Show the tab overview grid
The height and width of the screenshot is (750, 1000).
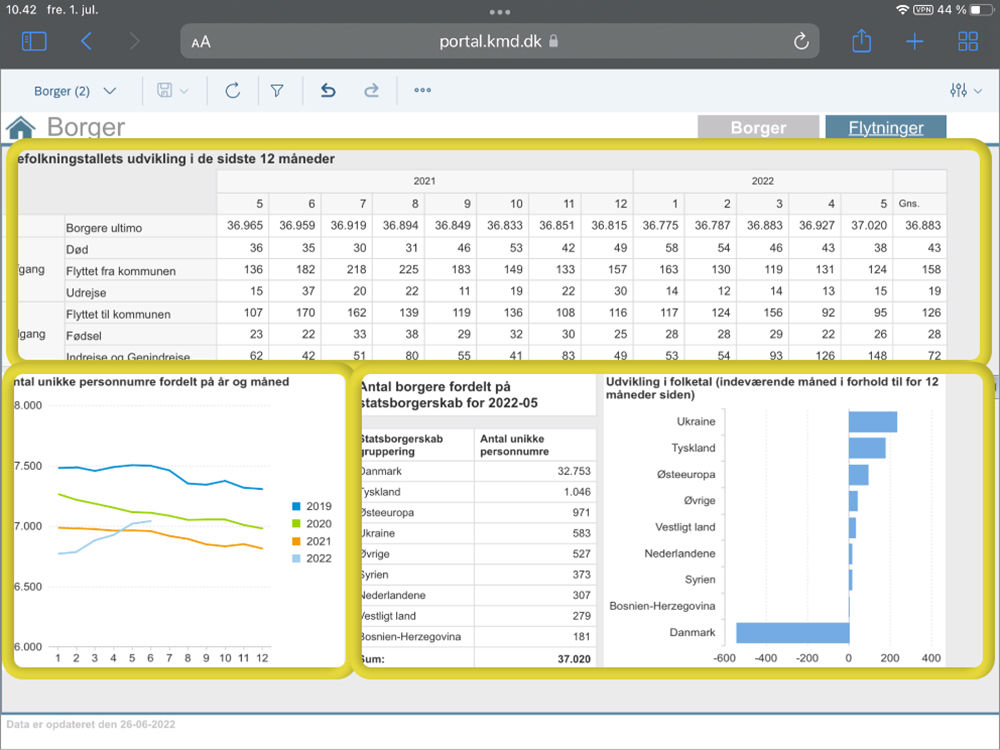pyautogui.click(x=968, y=41)
